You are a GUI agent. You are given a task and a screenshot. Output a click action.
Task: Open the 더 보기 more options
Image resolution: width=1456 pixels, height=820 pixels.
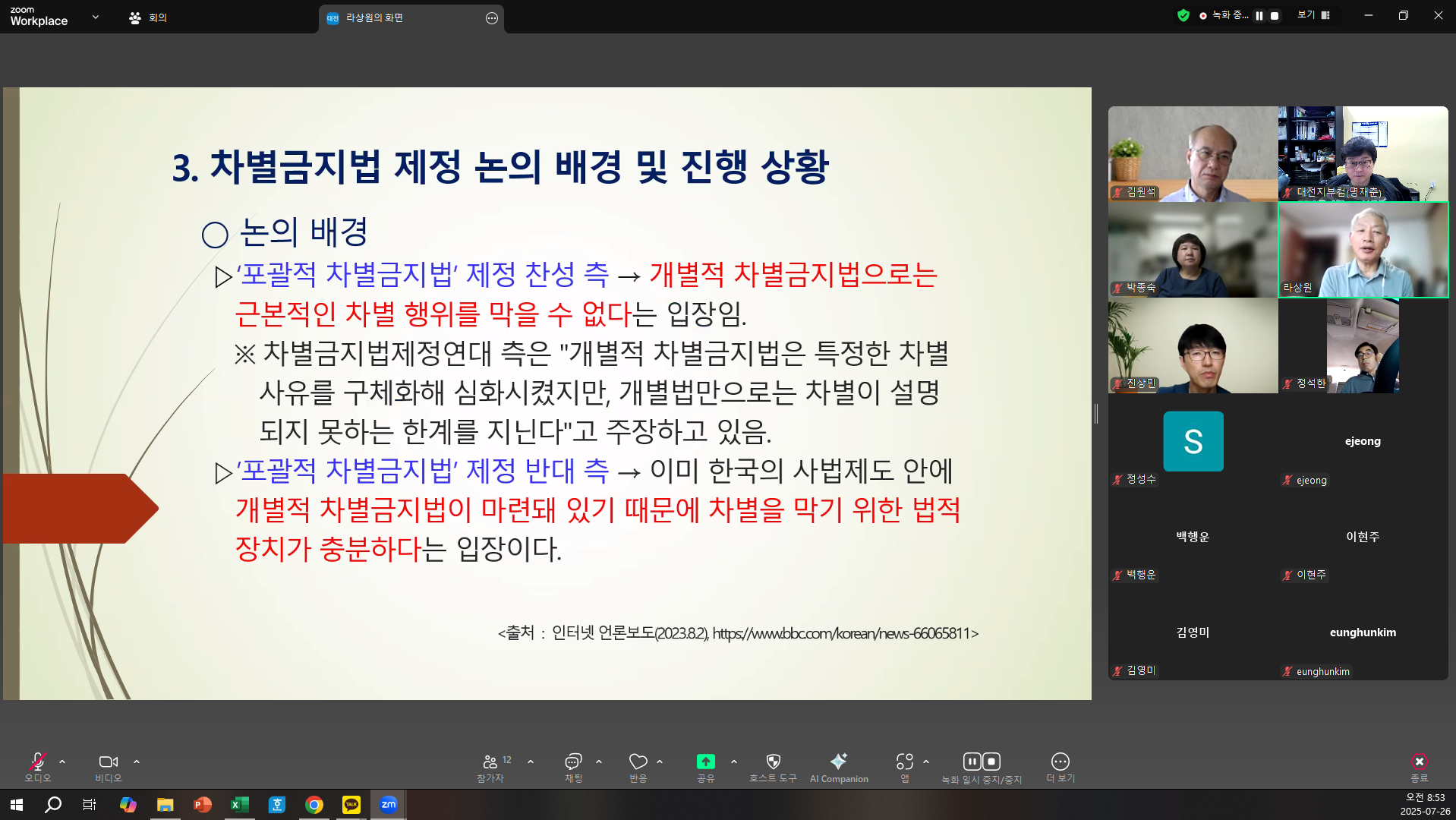point(1059,762)
